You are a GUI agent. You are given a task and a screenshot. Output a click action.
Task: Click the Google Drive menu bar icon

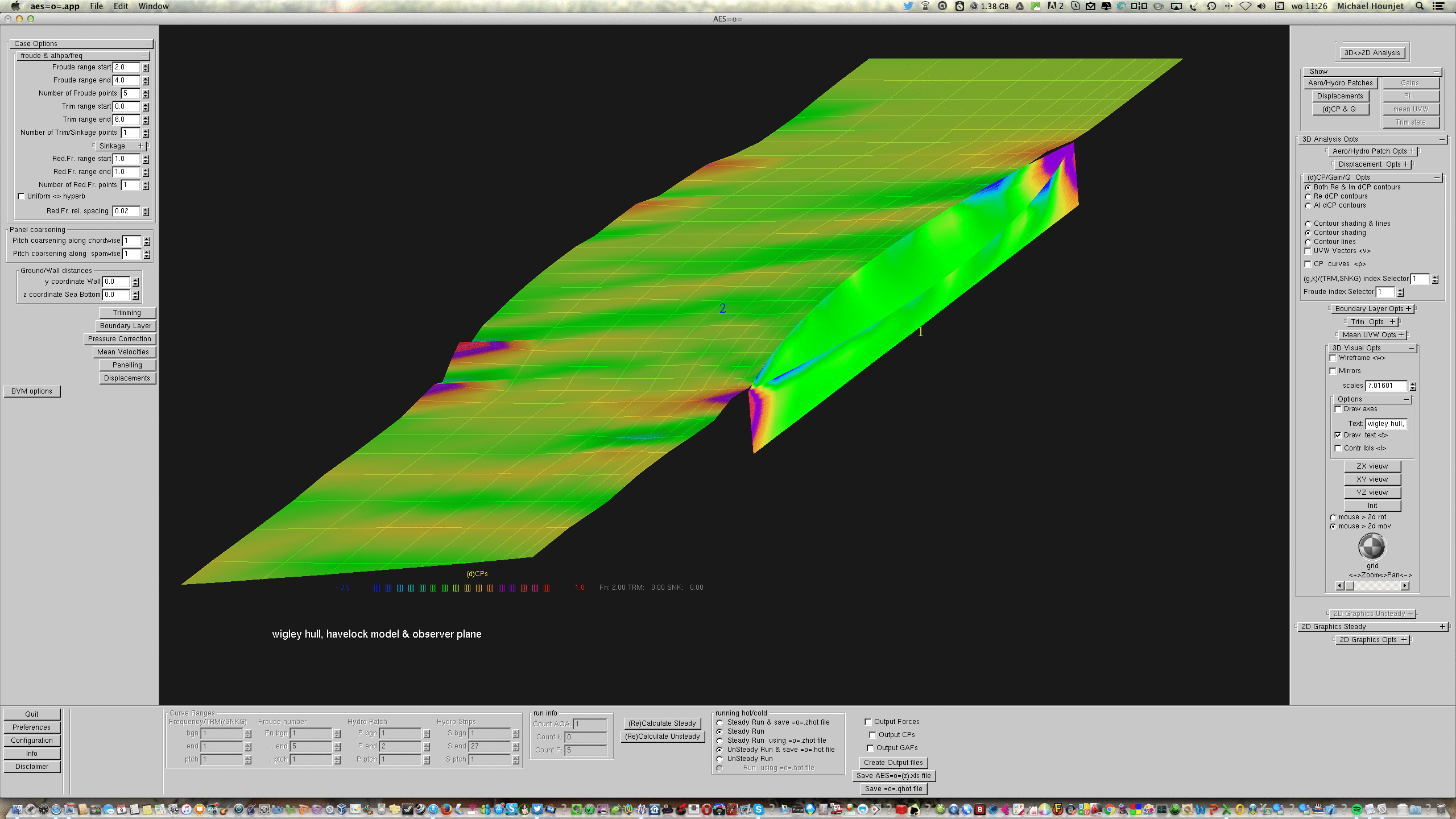point(1019,6)
